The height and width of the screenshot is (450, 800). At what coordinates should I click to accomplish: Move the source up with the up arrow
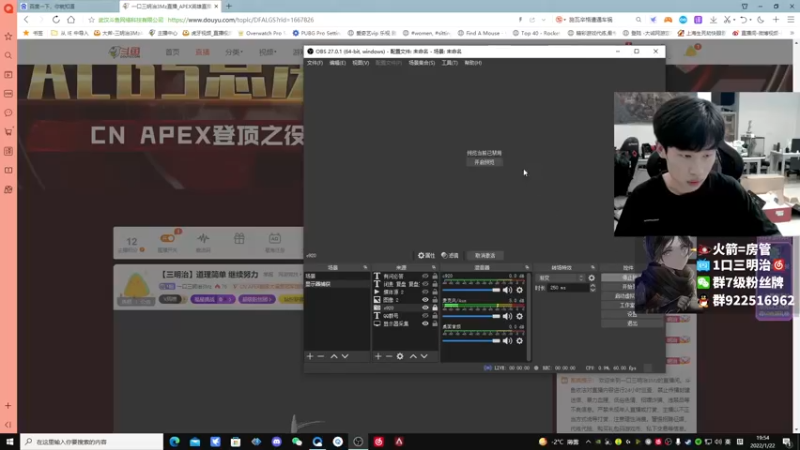(413, 356)
